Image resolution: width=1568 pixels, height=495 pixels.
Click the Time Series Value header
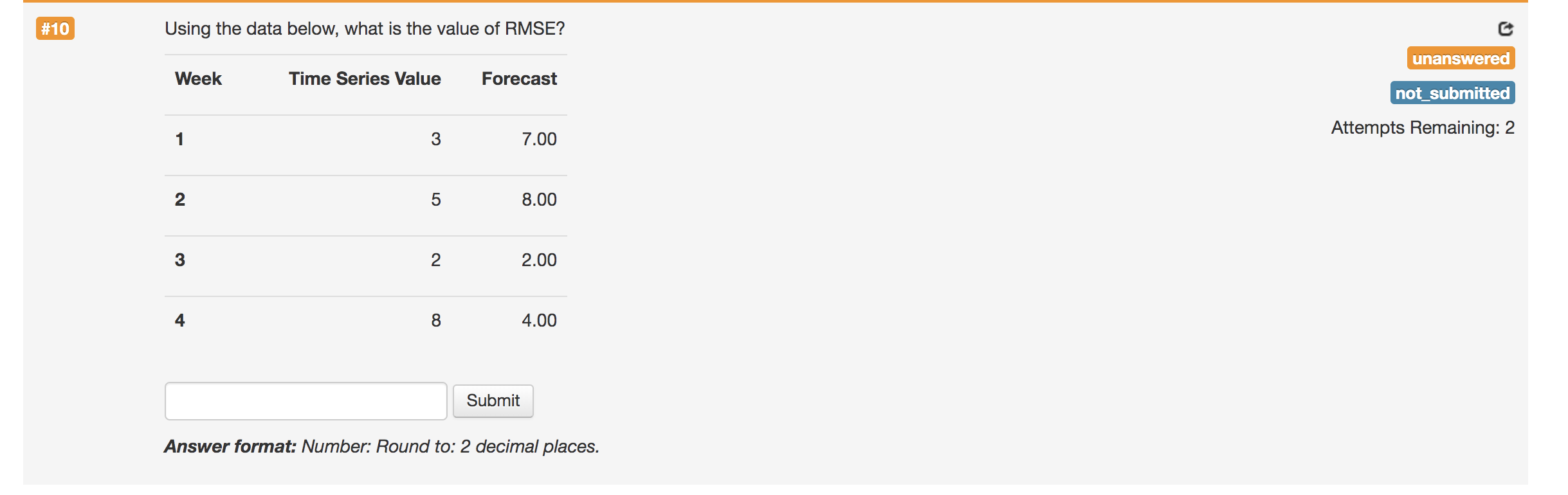(365, 78)
